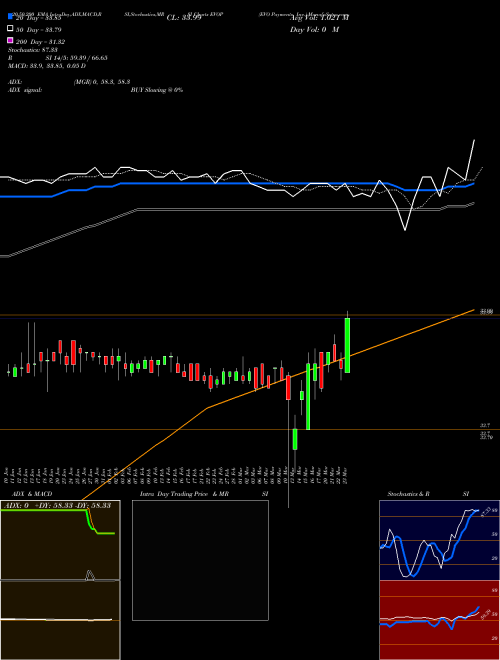Click the 'ADX & MACD' panel title
The width and height of the screenshot is (500, 660).
click(32, 494)
